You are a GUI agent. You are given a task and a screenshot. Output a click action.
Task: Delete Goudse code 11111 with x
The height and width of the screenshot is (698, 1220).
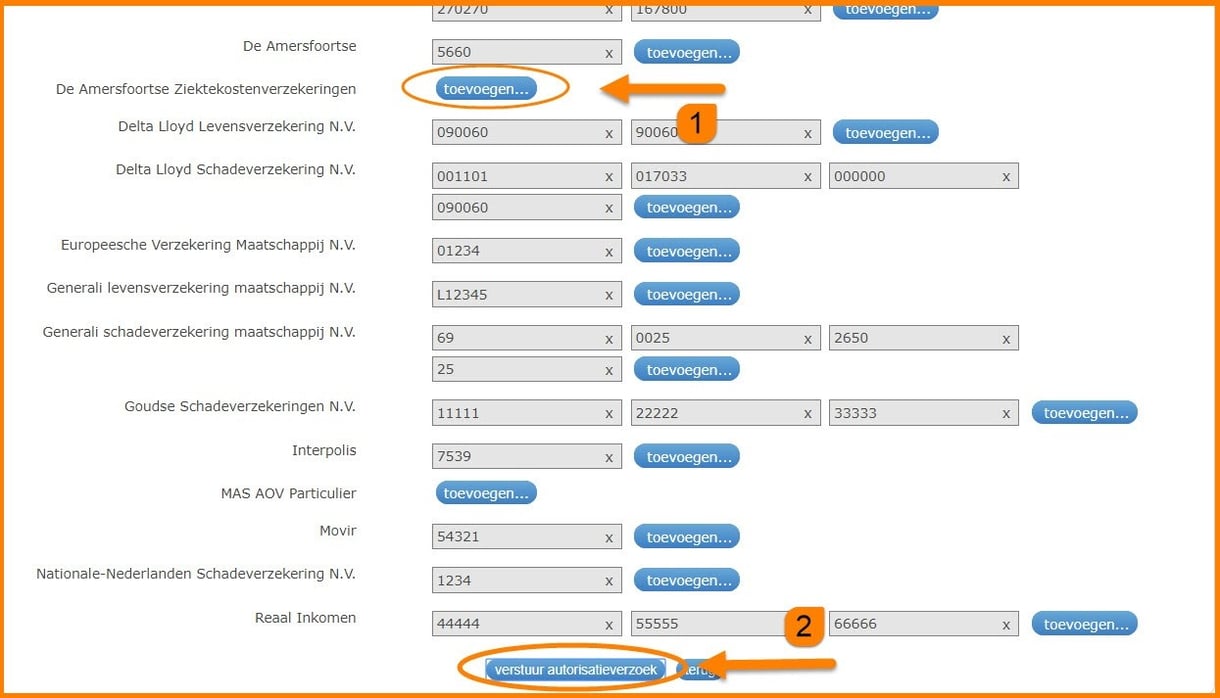pos(608,414)
